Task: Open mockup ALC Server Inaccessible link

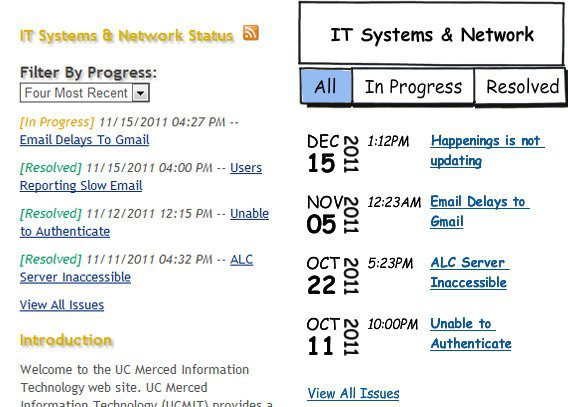Action: (470, 272)
